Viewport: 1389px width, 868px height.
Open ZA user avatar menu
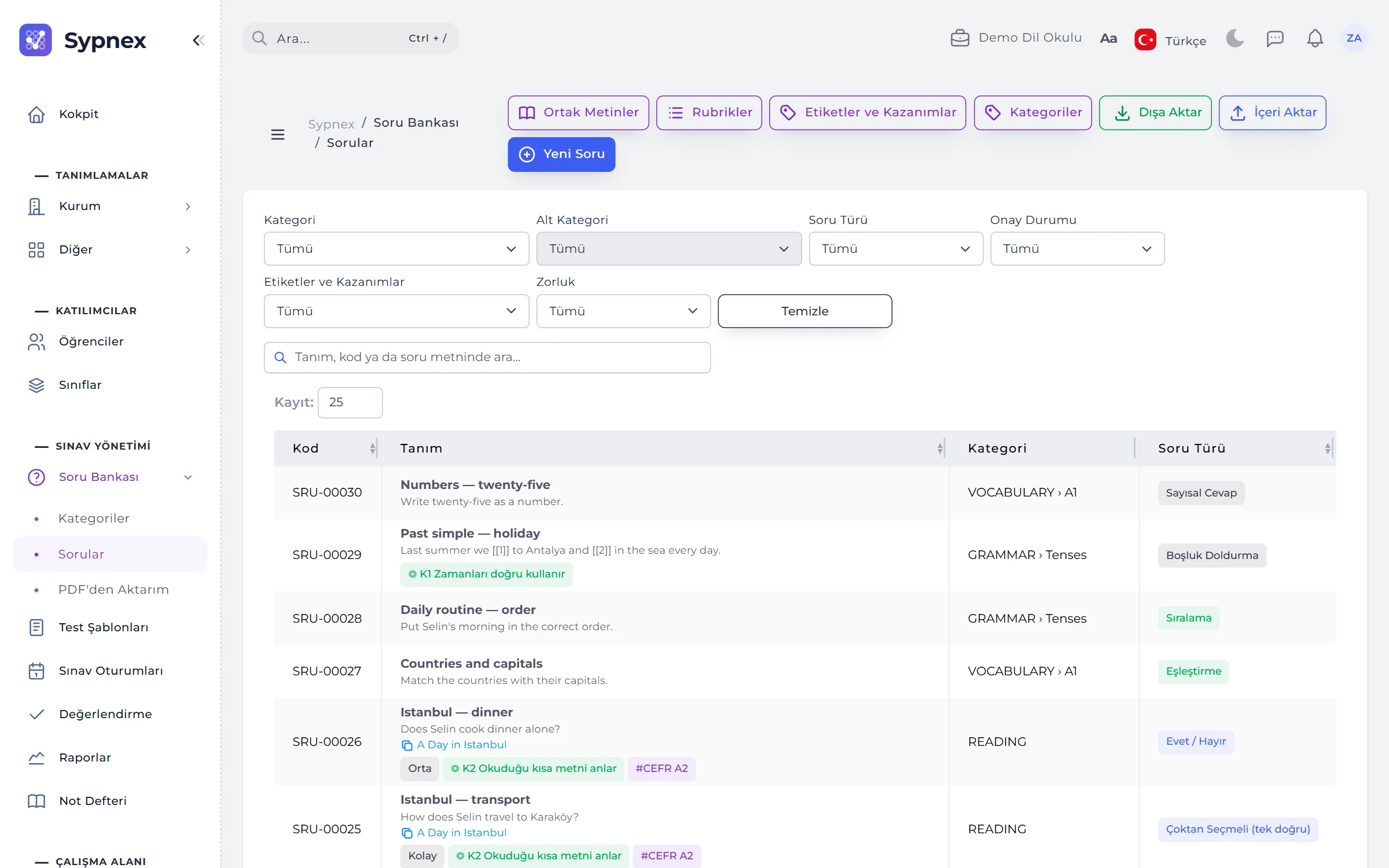coord(1354,38)
